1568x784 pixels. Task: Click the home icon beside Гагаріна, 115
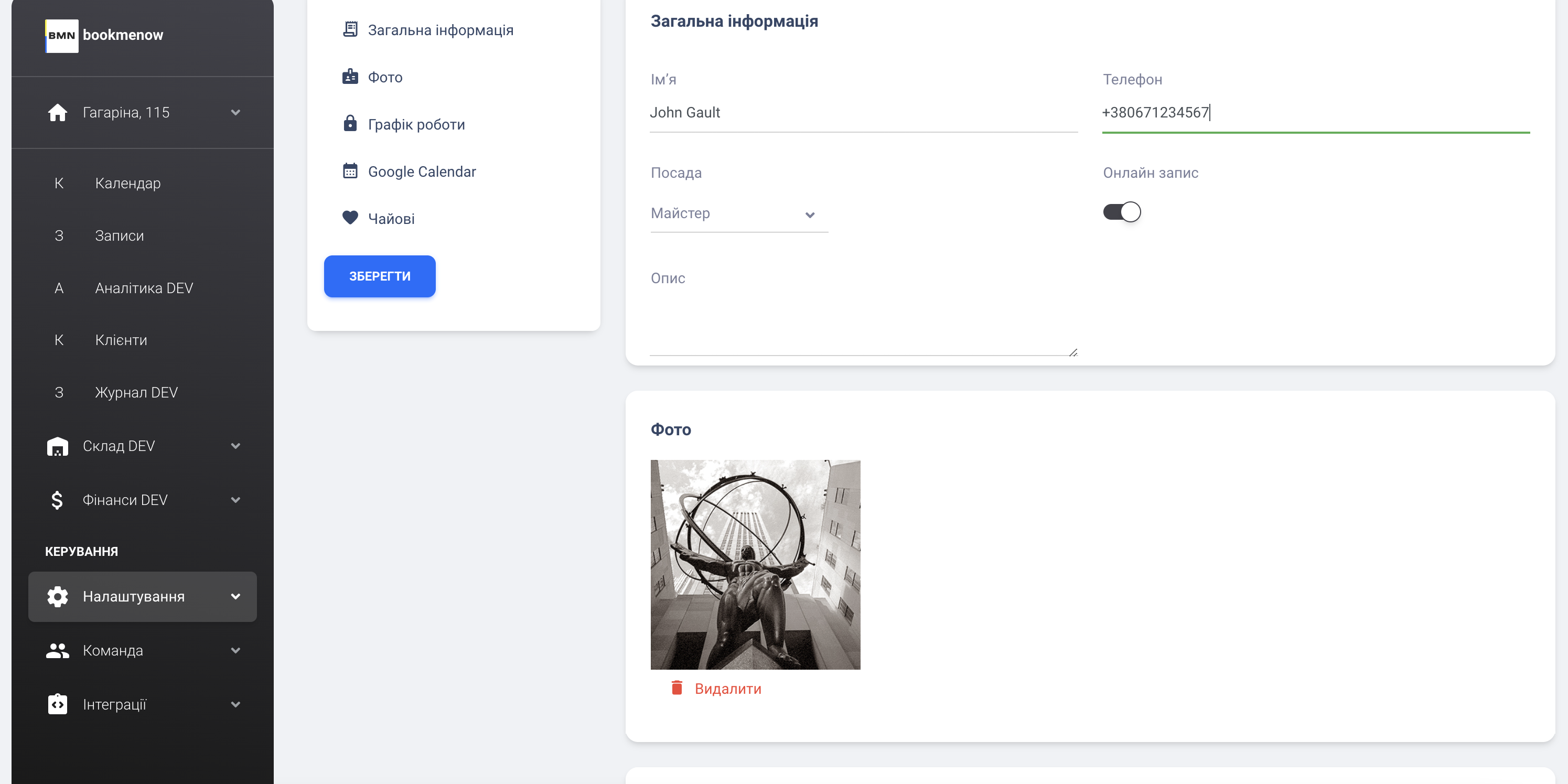coord(57,113)
